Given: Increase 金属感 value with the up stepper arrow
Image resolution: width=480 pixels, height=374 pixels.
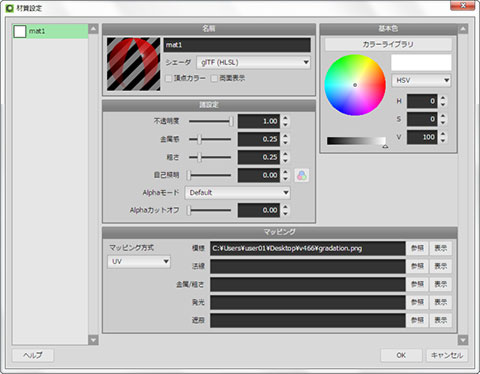Looking at the screenshot, I should (285, 136).
